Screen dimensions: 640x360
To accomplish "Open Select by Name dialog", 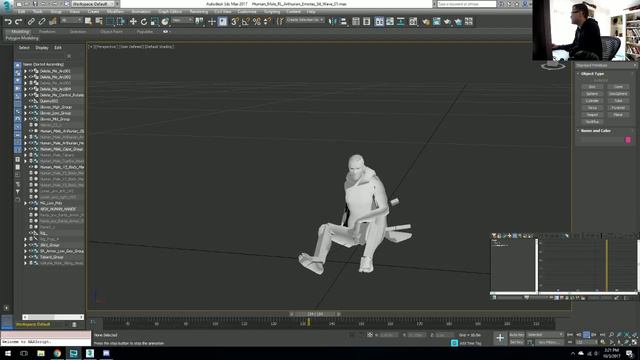I will (99, 21).
